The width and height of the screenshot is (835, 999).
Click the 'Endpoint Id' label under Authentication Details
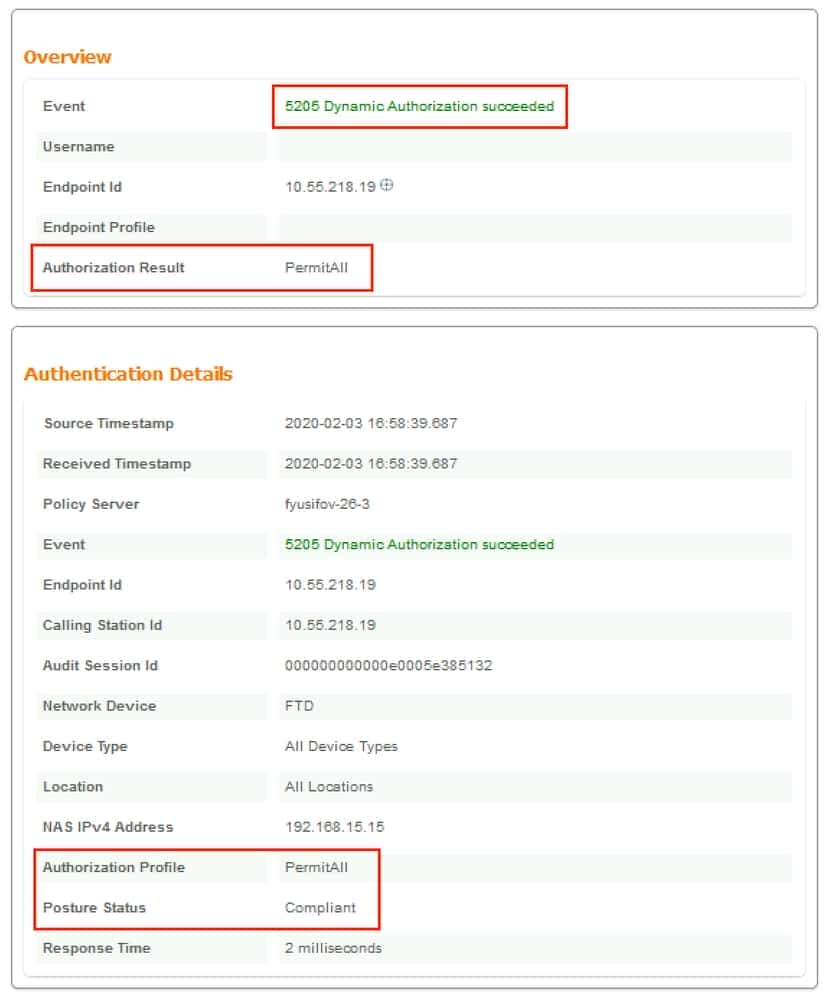pyautogui.click(x=82, y=585)
